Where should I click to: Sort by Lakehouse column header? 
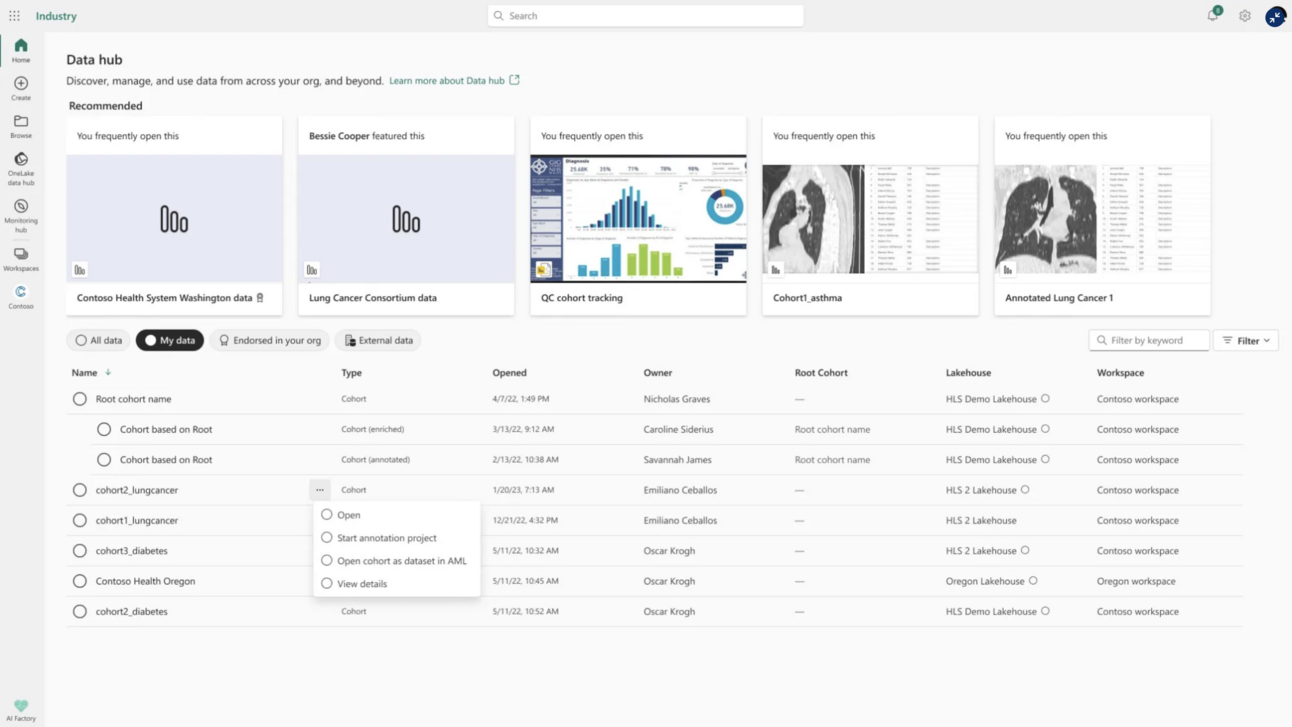pos(968,373)
